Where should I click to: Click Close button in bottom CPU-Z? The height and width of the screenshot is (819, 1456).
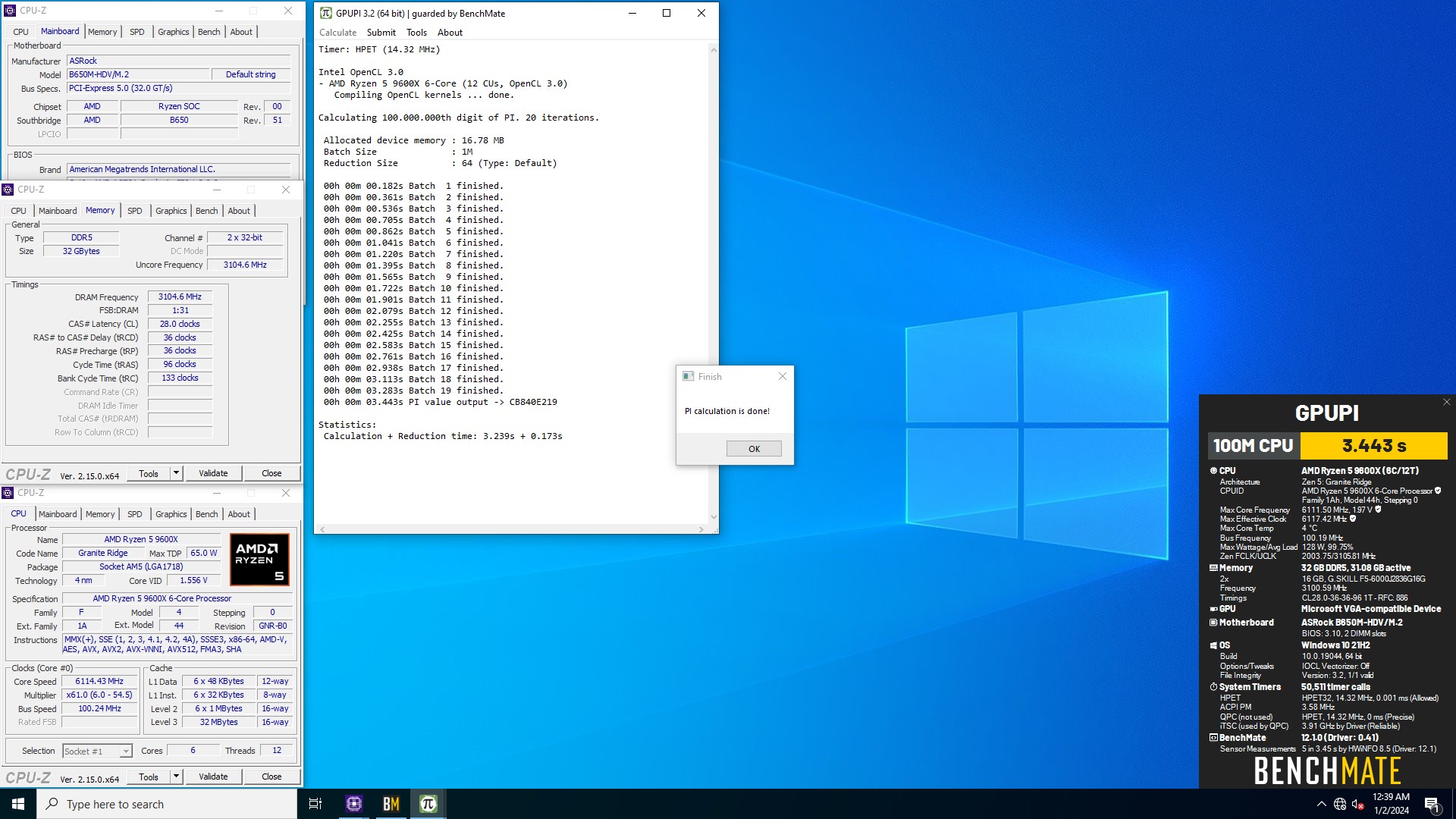[271, 777]
